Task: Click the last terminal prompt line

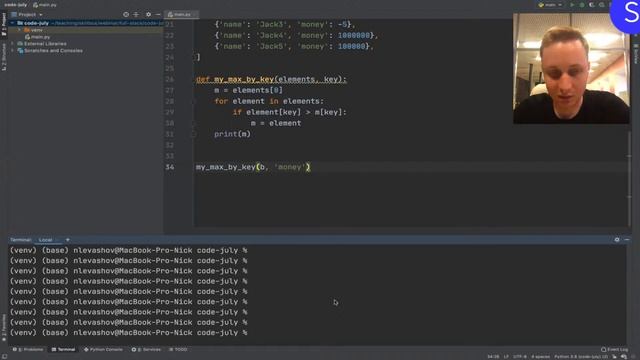Action: pyautogui.click(x=129, y=333)
